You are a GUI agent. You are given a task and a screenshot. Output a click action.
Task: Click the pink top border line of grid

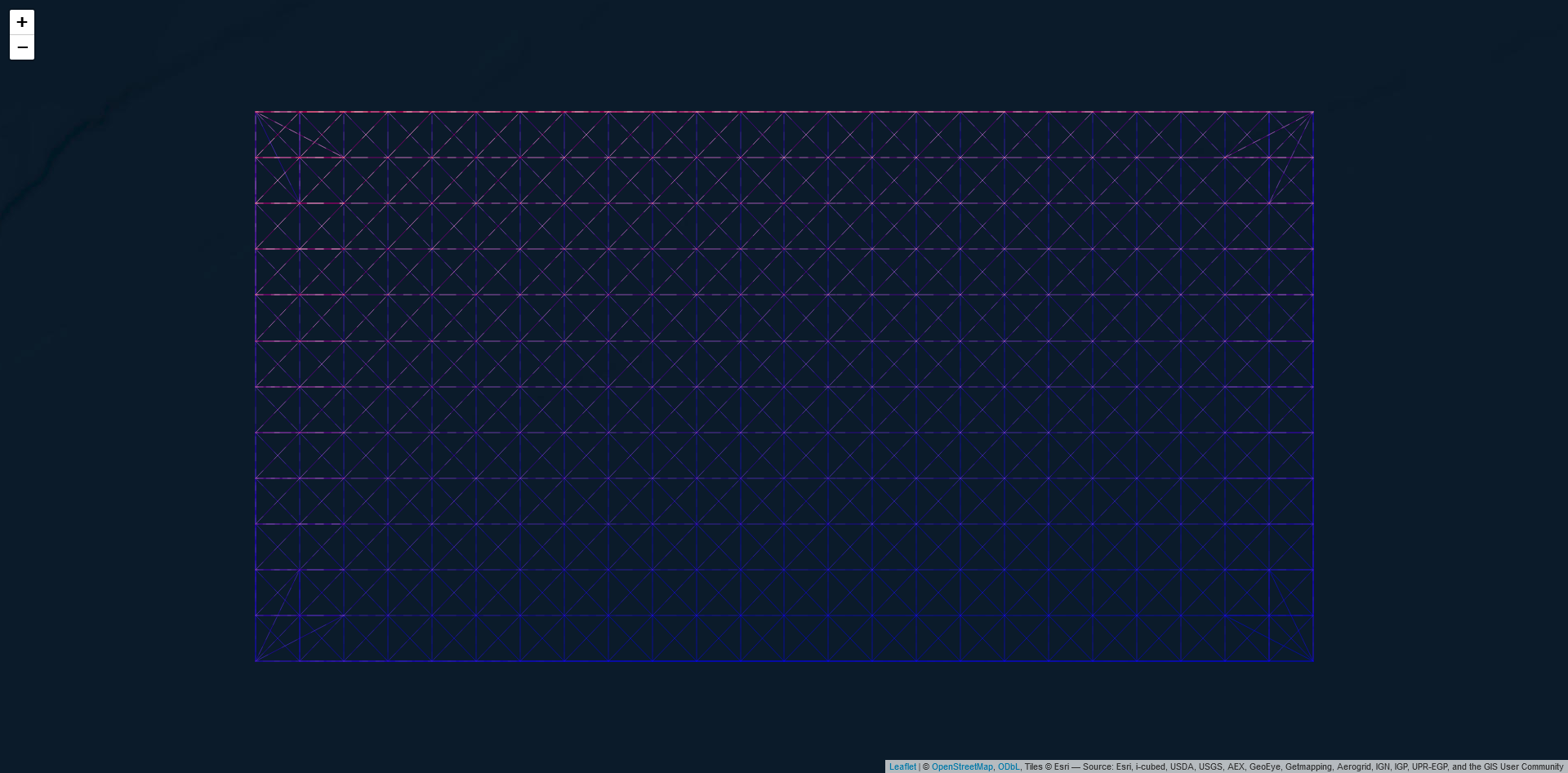tap(784, 112)
